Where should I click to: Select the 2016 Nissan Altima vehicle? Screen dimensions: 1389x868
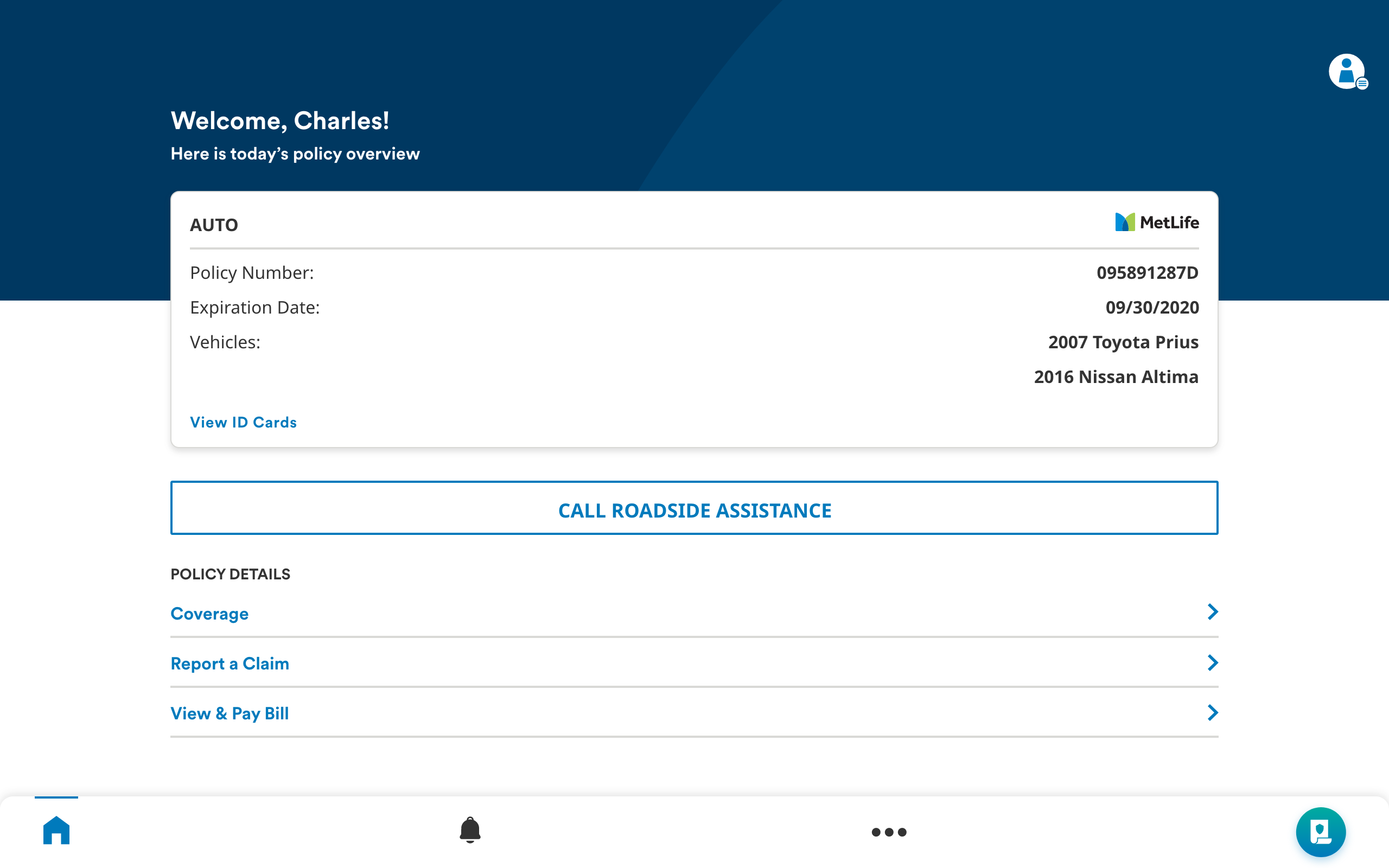tap(1116, 377)
